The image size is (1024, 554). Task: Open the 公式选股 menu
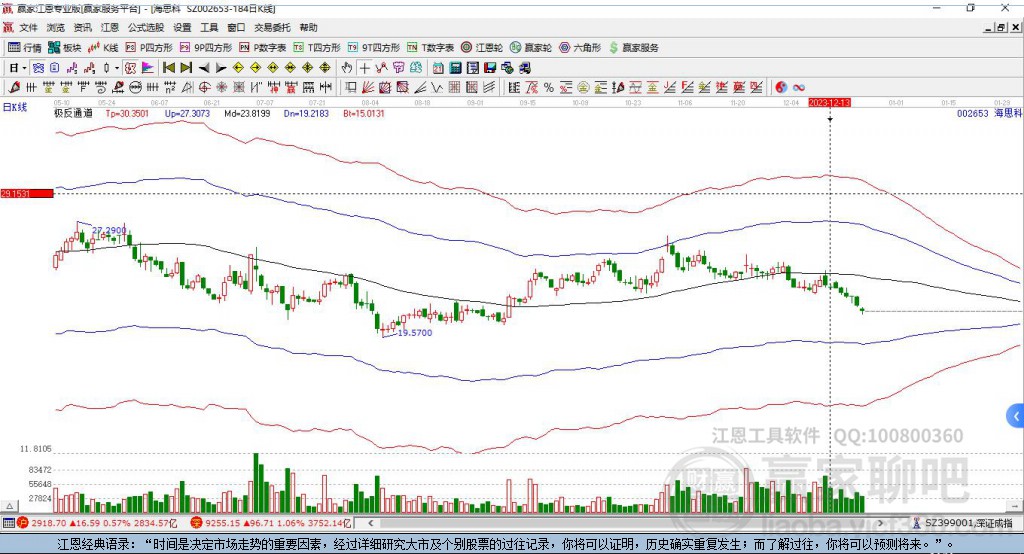[x=146, y=27]
